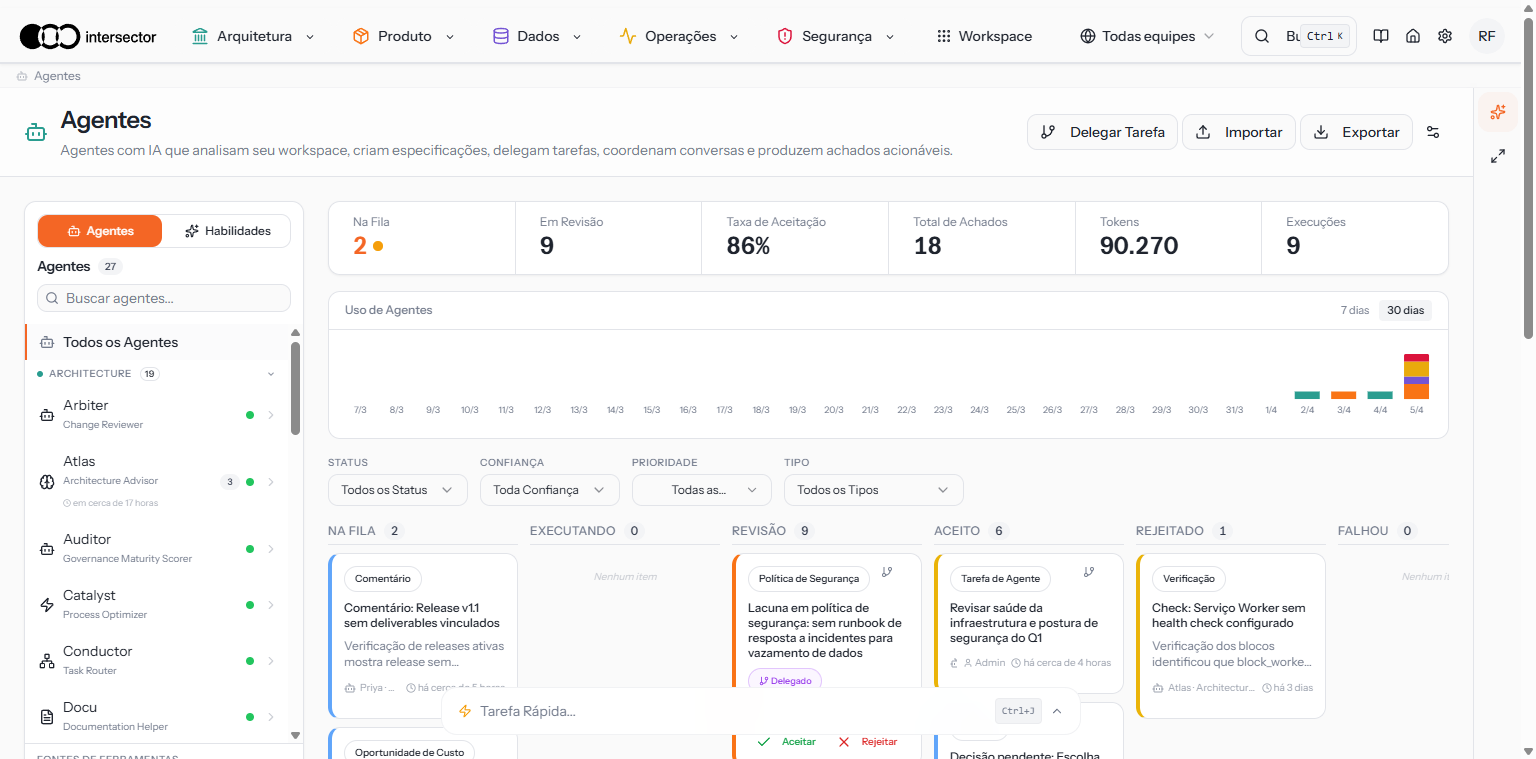Open the Arquitetura menu
Viewport: 1536px width, 759px height.
253,36
